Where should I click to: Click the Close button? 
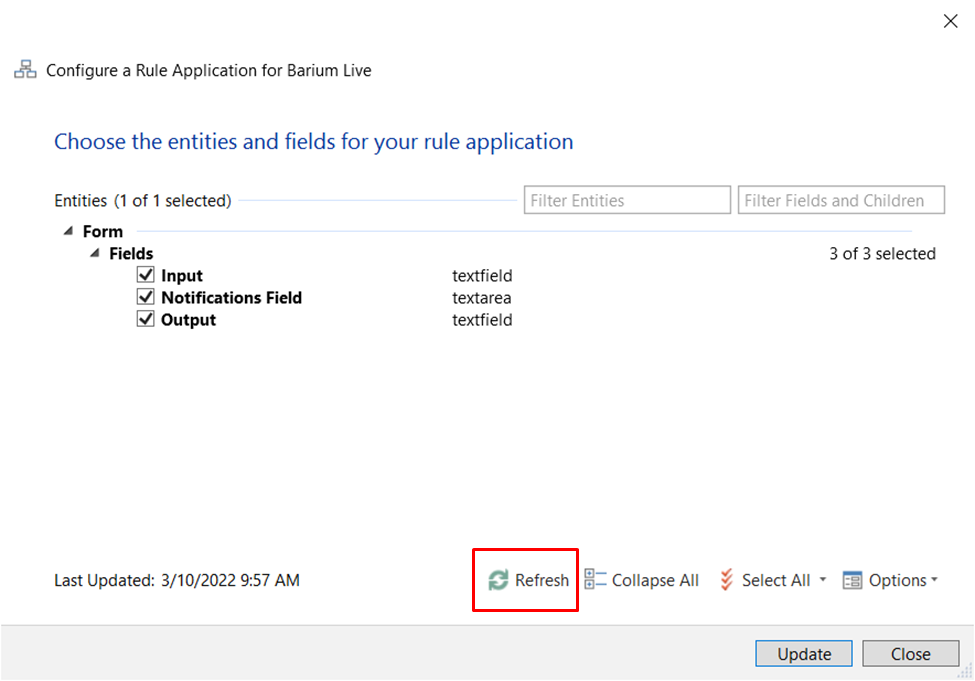[910, 653]
